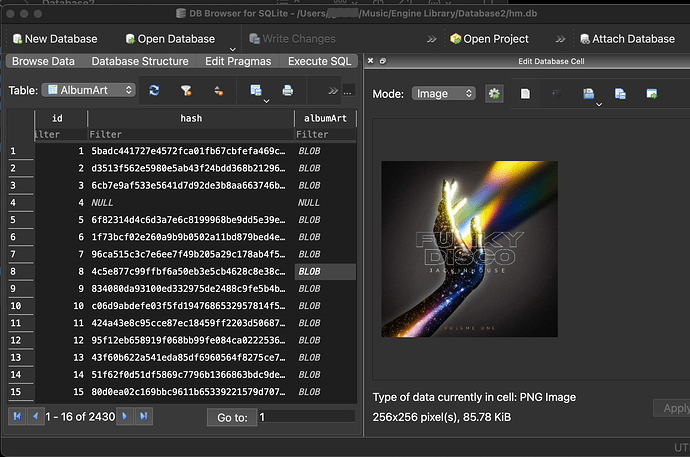The height and width of the screenshot is (457, 690).
Task: Click the Funky Disco album art preview
Action: pyautogui.click(x=470, y=249)
